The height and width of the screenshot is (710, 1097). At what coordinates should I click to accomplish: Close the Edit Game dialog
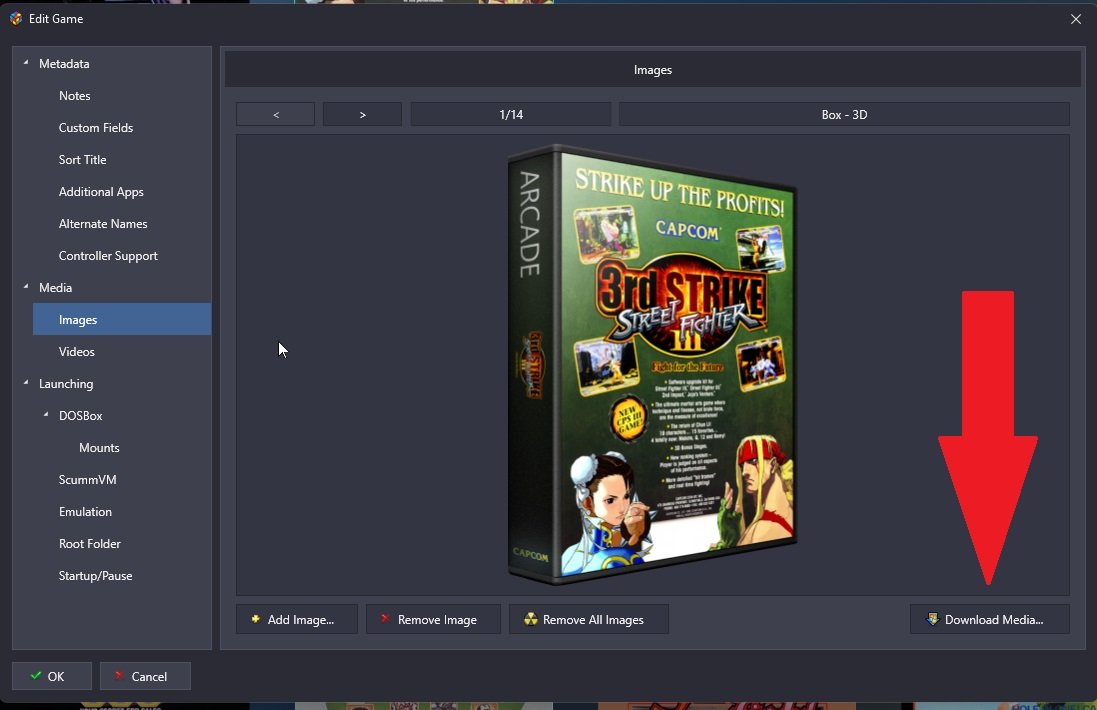click(1075, 19)
